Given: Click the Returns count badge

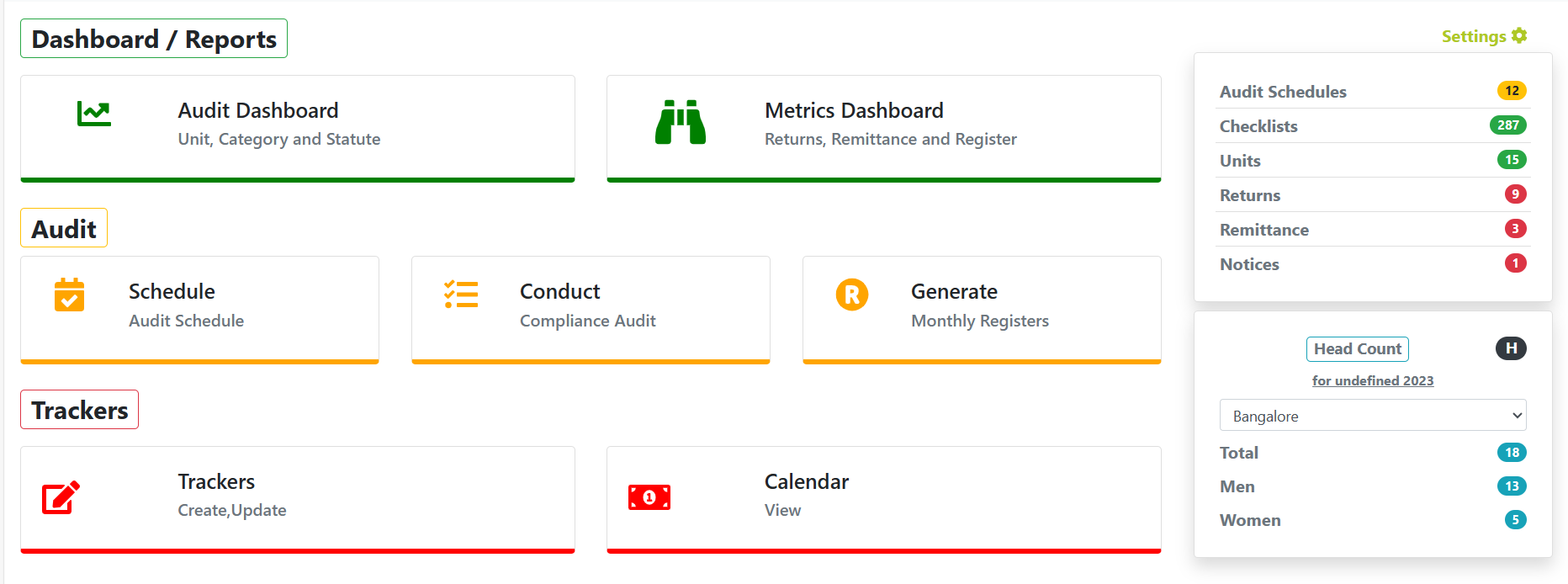Looking at the screenshot, I should click(x=1515, y=194).
